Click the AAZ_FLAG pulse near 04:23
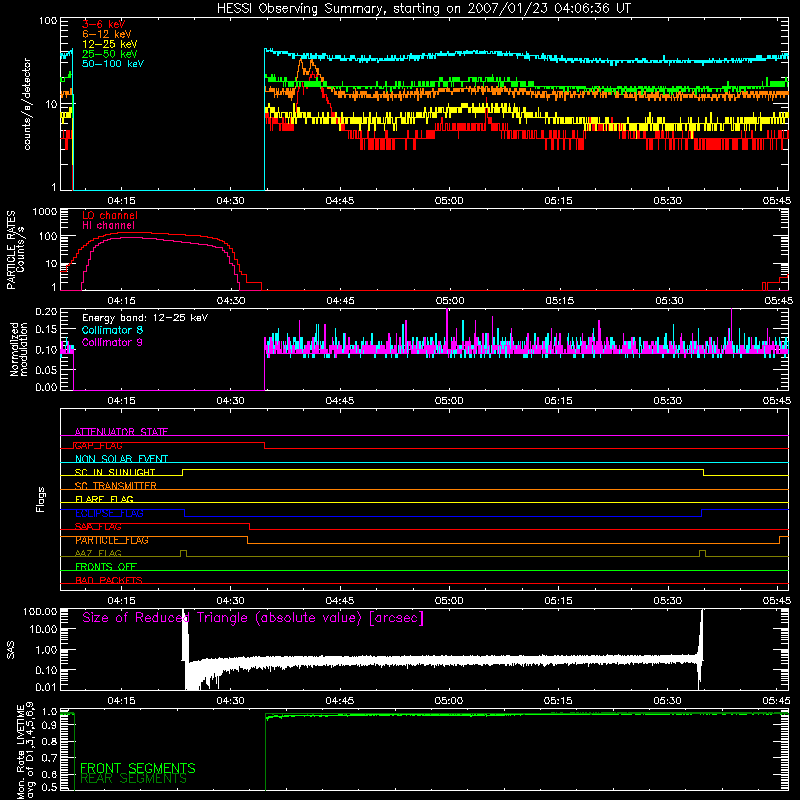The height and width of the screenshot is (800, 800). click(184, 553)
